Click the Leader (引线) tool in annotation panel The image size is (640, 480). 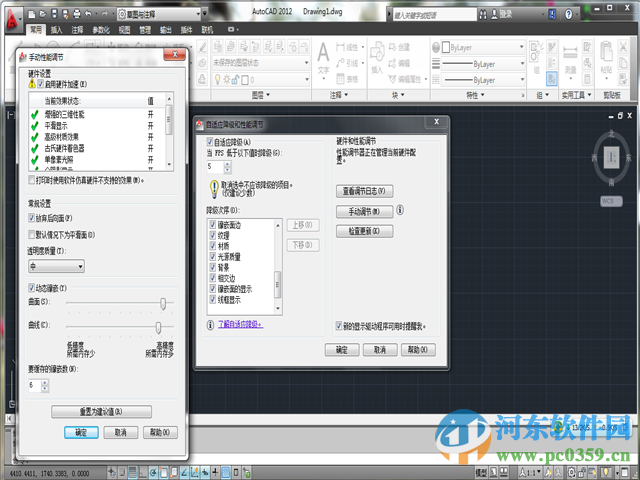click(x=347, y=63)
